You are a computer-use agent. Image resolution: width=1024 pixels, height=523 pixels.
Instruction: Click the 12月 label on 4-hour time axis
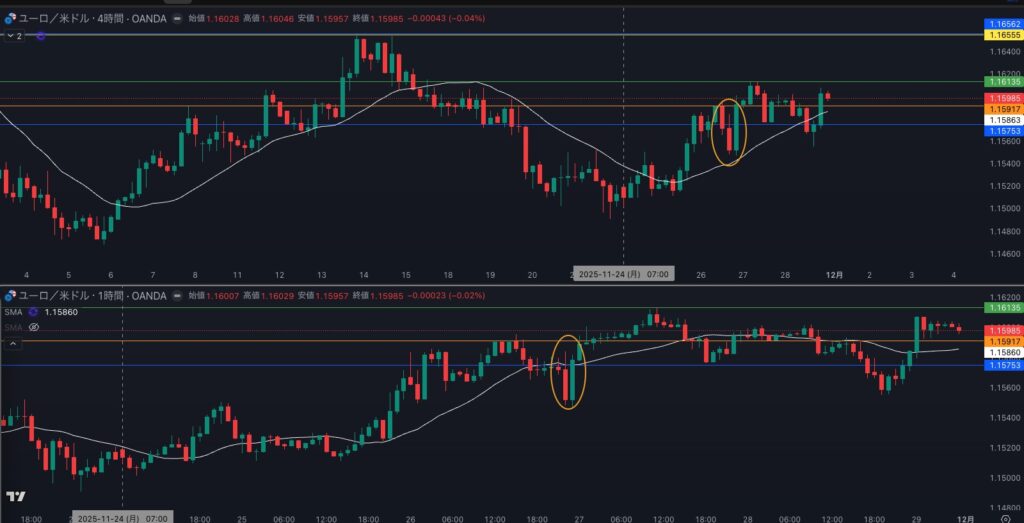coord(835,275)
